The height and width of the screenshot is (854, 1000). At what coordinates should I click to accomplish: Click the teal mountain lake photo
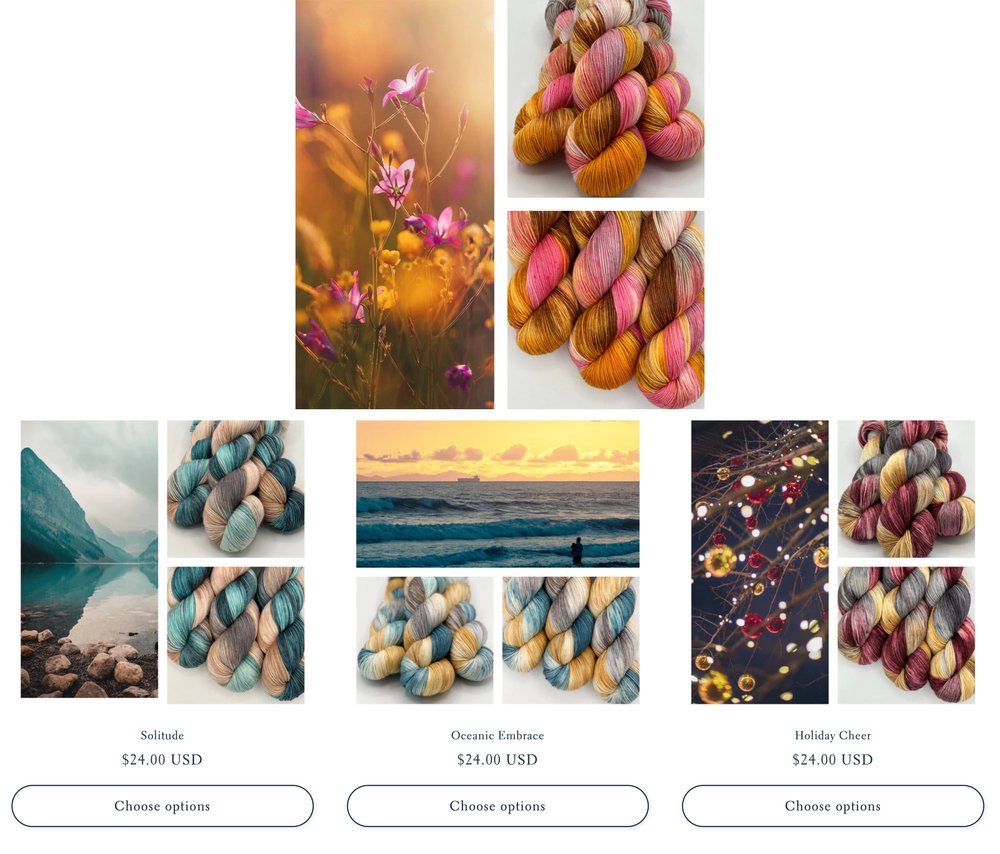89,559
